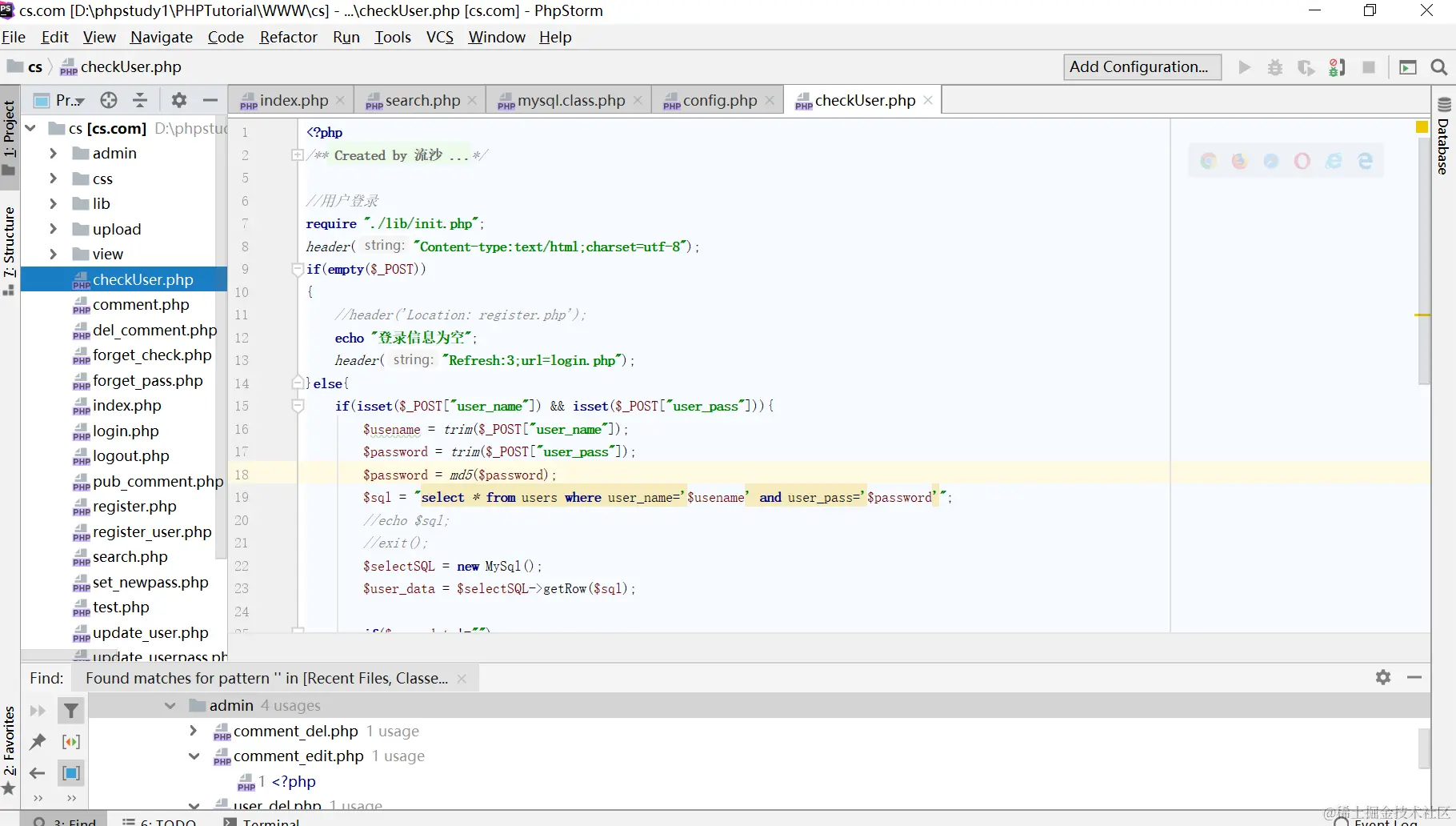Open the Navigate menu
The height and width of the screenshot is (826, 1456).
[x=162, y=37]
